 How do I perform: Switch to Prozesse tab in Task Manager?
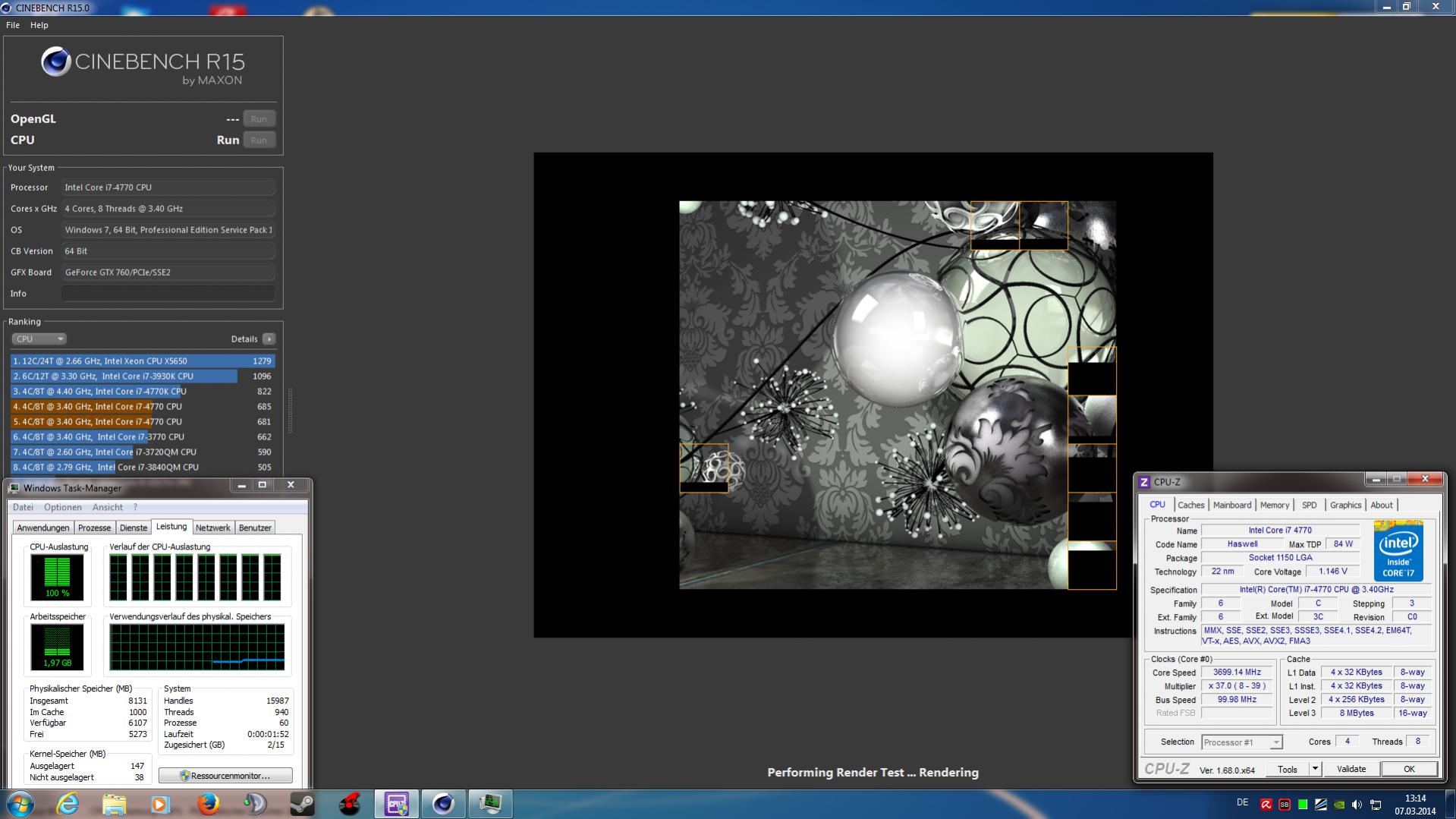pyautogui.click(x=95, y=528)
